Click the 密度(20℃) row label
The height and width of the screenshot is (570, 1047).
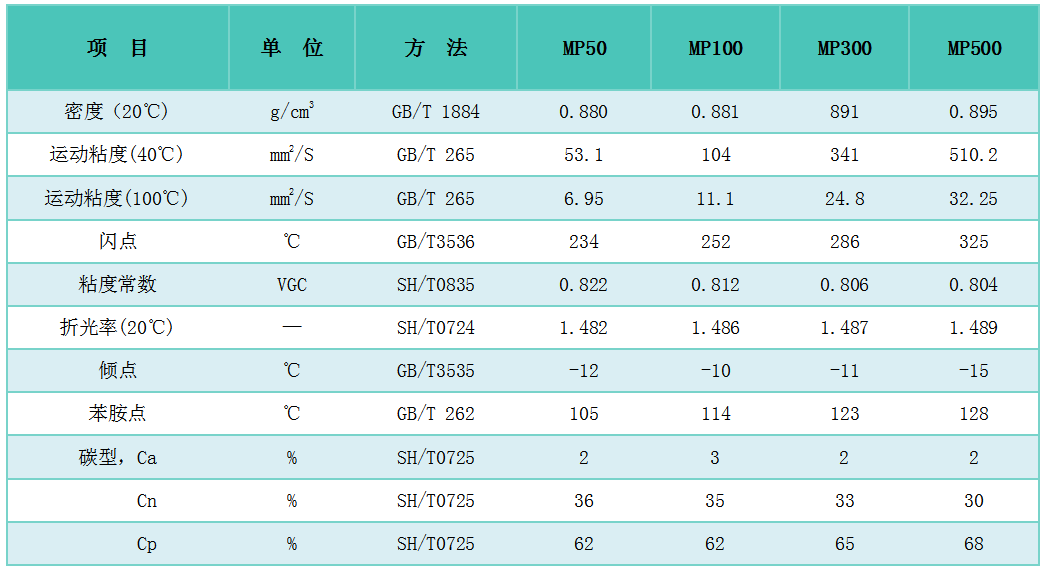pyautogui.click(x=117, y=112)
